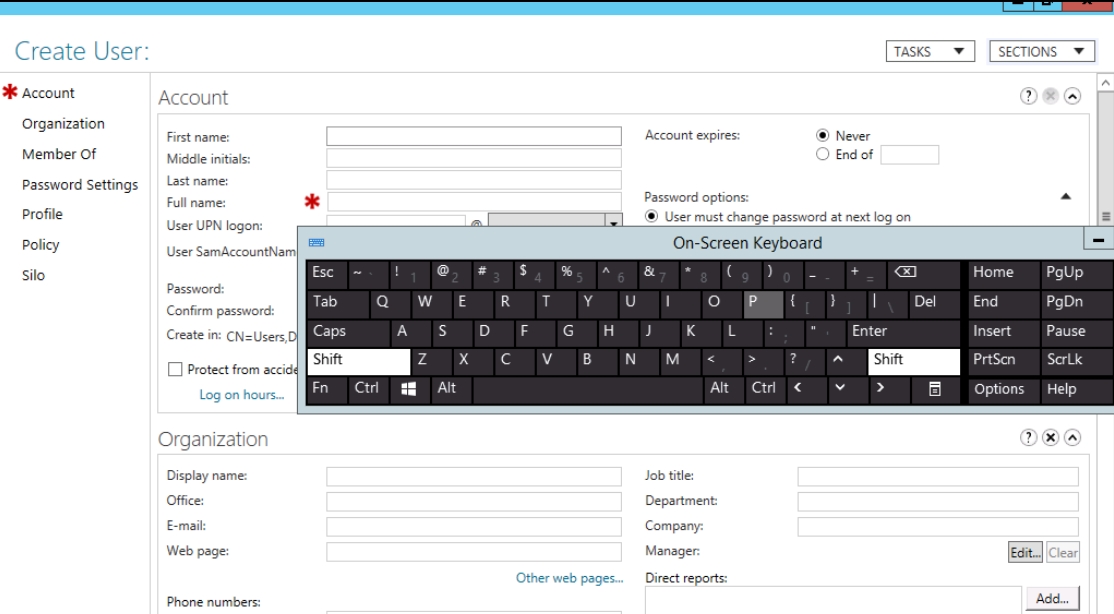Click the vertical scrollbar thumb grip
Viewport: 1114px width, 614px height.
1105,216
